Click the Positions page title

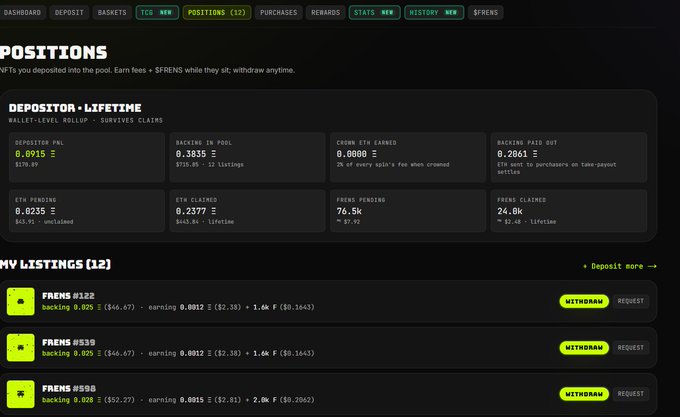coord(53,52)
